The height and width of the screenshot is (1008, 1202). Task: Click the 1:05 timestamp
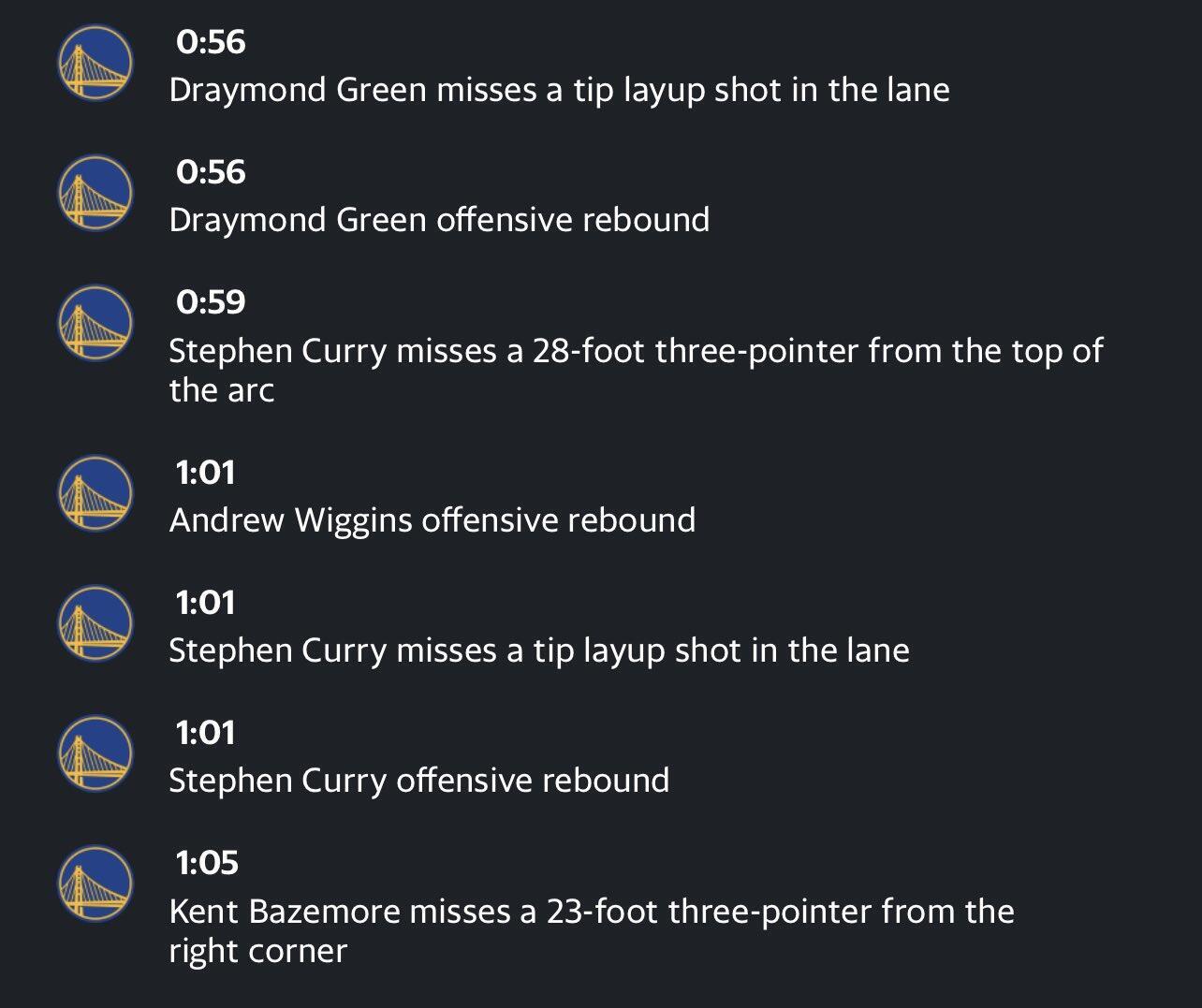pyautogui.click(x=207, y=863)
